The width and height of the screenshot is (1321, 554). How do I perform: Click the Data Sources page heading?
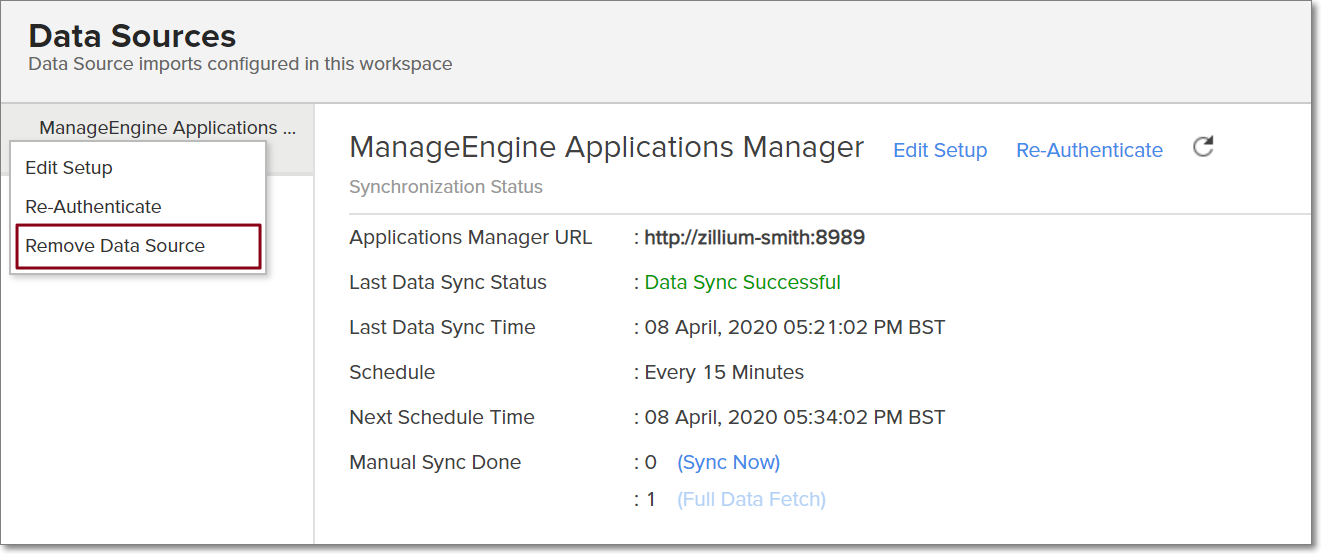click(132, 36)
